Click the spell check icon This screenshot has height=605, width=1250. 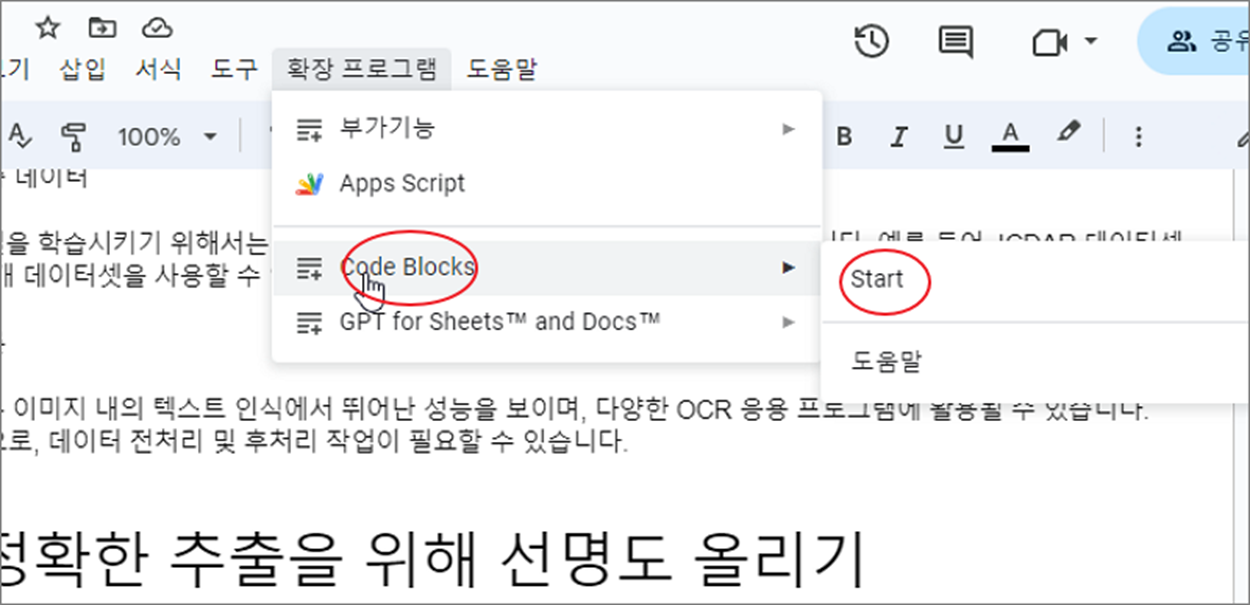click(x=20, y=135)
